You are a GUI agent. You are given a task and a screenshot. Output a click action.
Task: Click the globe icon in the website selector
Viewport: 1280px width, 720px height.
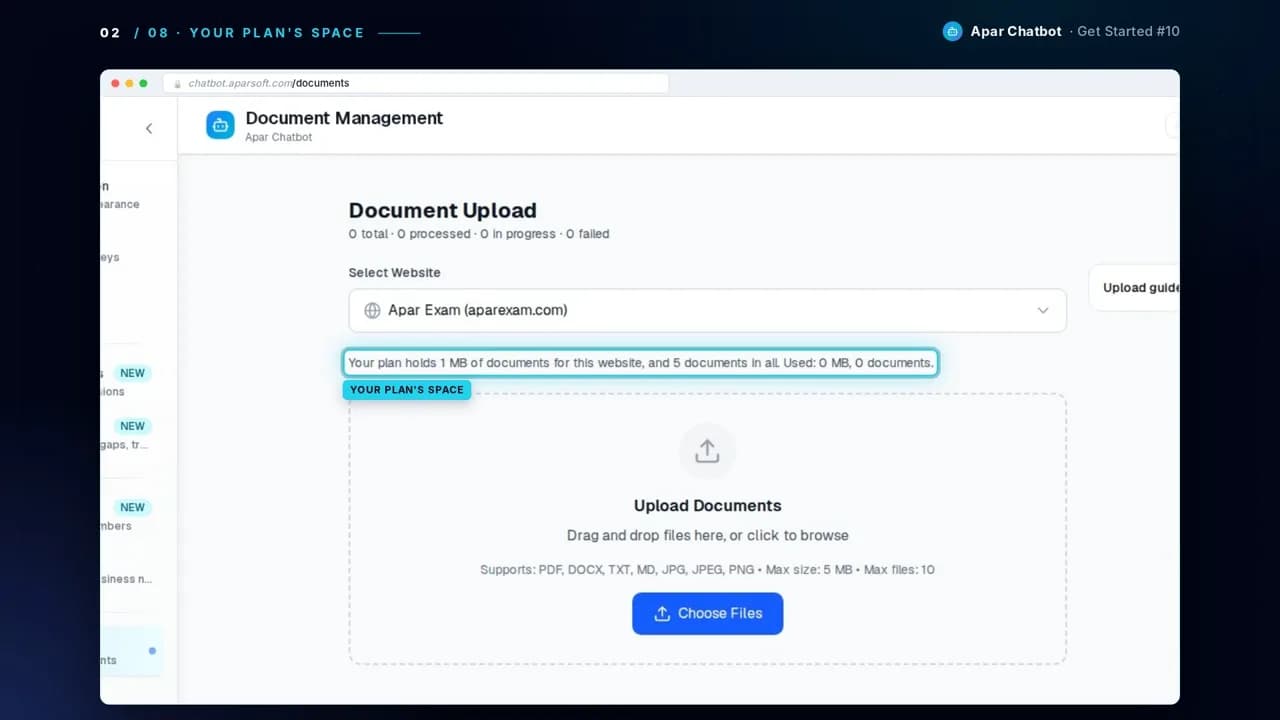click(372, 310)
